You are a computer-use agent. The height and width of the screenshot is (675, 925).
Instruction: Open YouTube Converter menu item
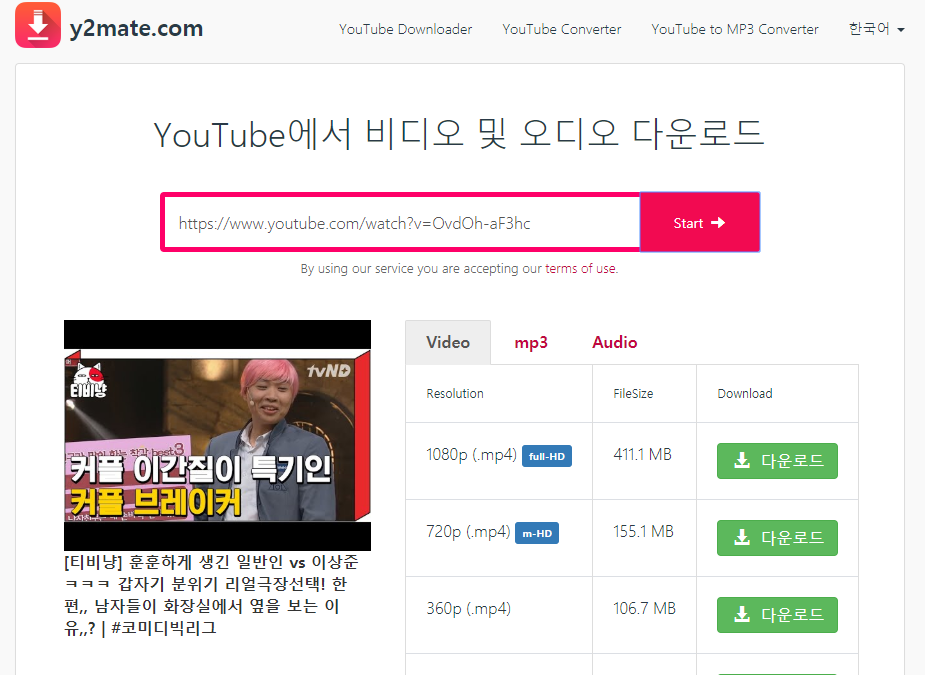pyautogui.click(x=562, y=29)
